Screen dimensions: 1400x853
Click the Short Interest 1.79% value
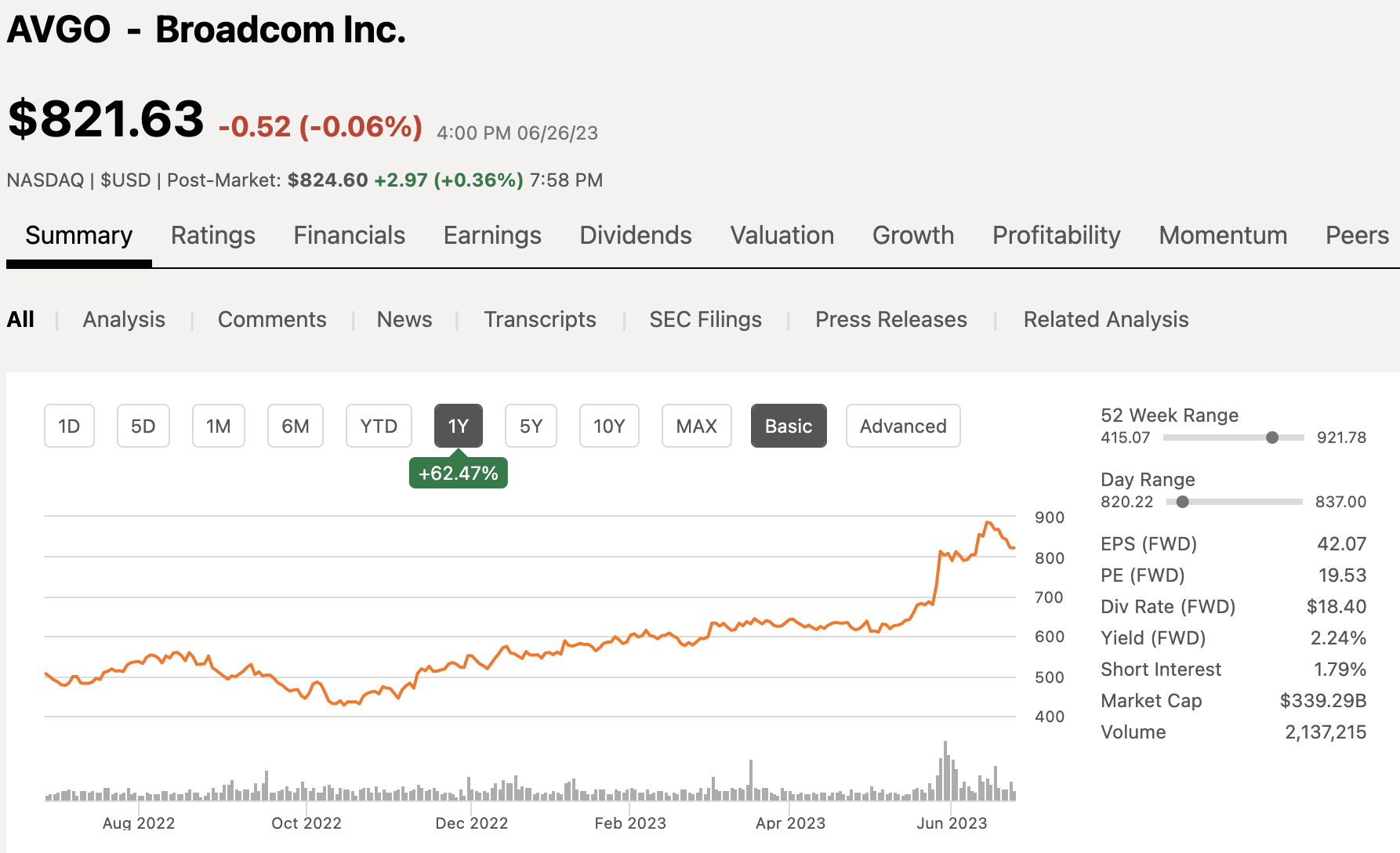(1340, 669)
